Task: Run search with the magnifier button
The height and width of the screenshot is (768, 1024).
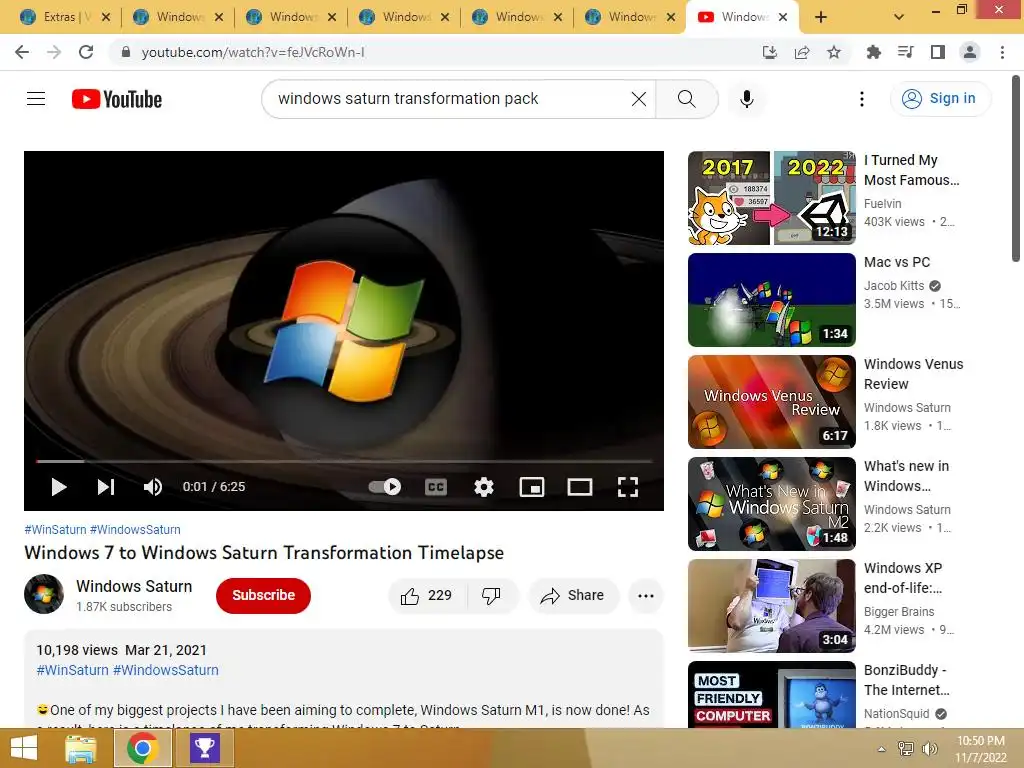Action: pyautogui.click(x=686, y=99)
